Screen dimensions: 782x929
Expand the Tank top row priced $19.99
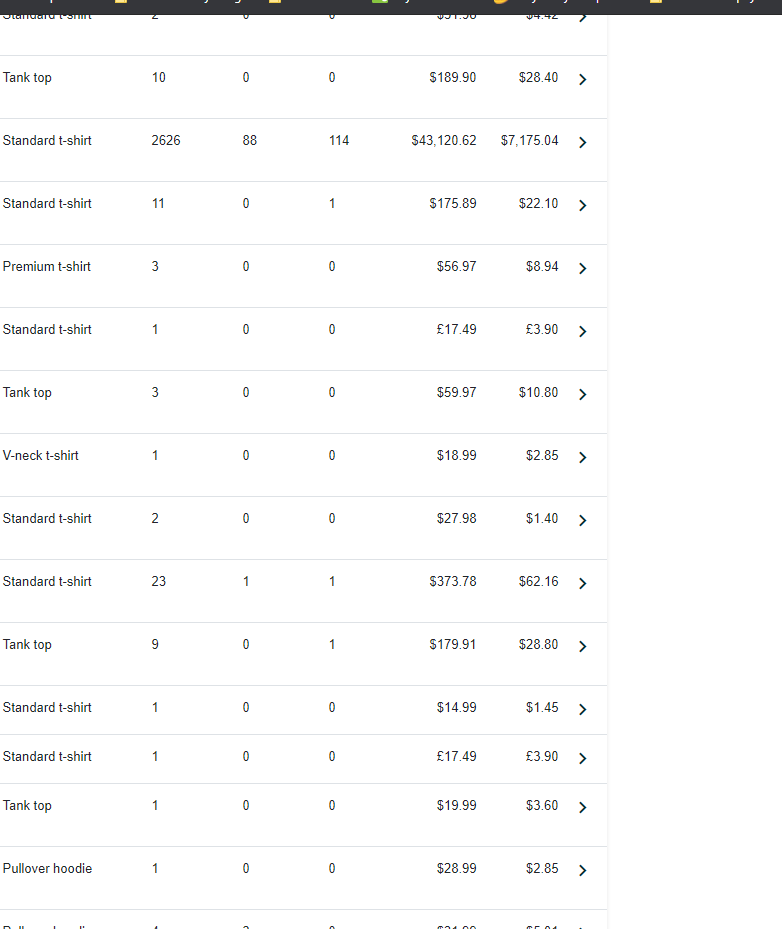[582, 808]
